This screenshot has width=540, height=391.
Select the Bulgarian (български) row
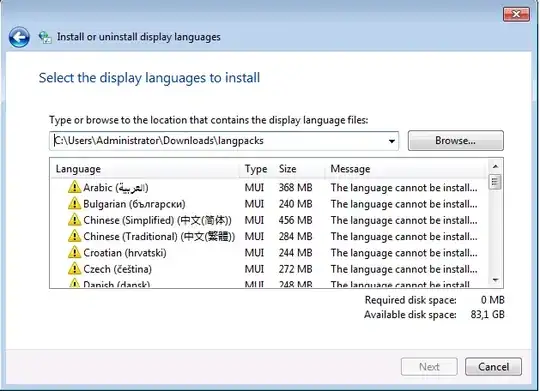click(269, 204)
